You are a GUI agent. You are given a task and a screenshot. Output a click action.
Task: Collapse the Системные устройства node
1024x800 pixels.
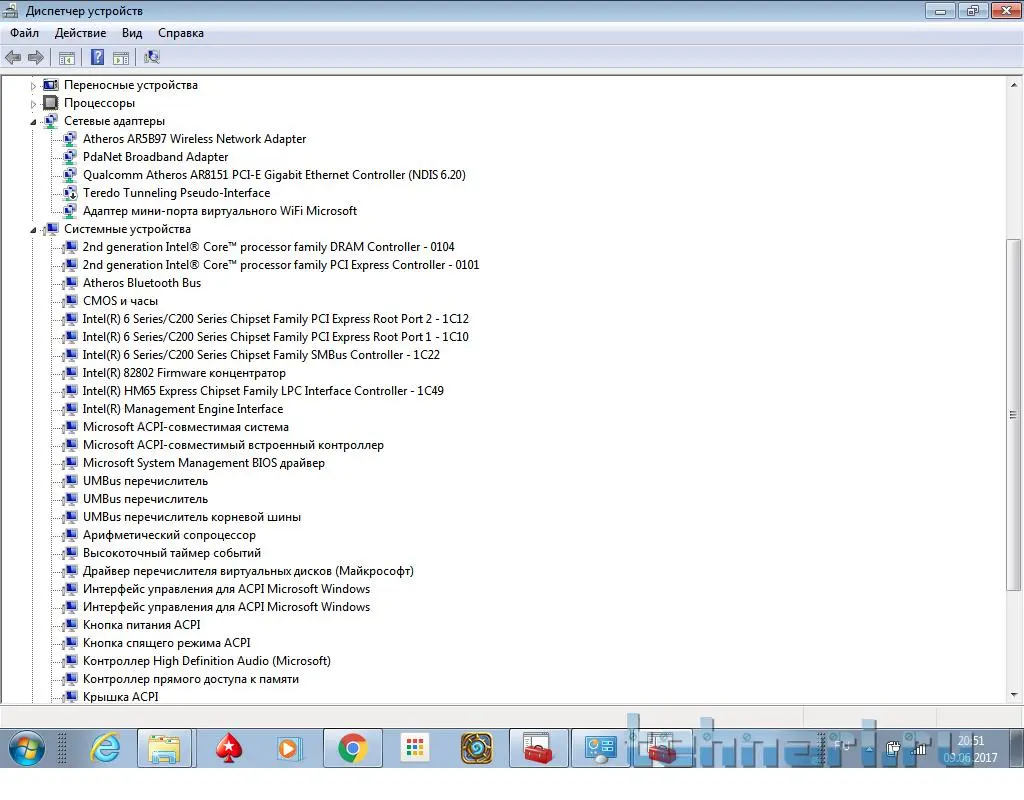pos(33,230)
